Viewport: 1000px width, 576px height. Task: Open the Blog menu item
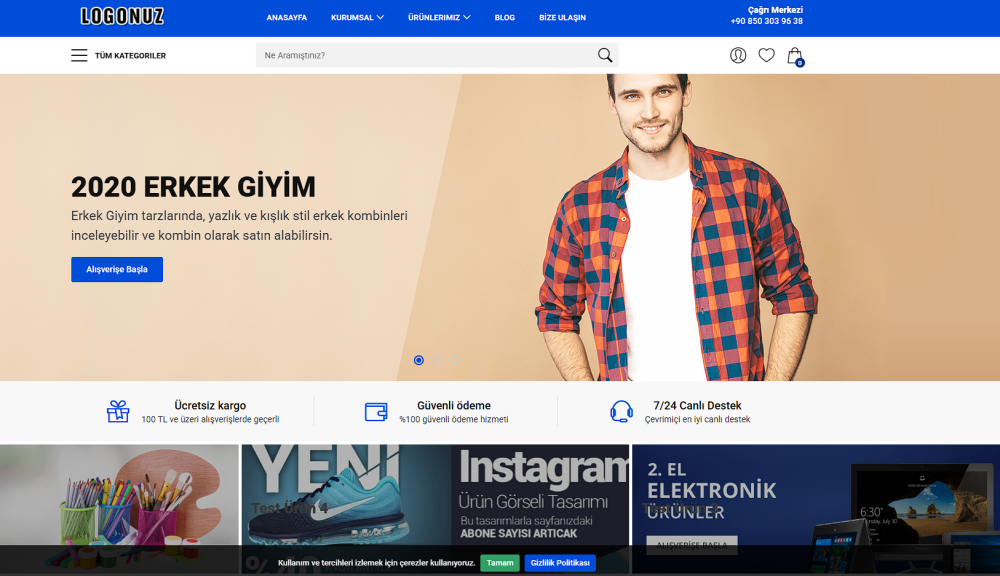(504, 18)
